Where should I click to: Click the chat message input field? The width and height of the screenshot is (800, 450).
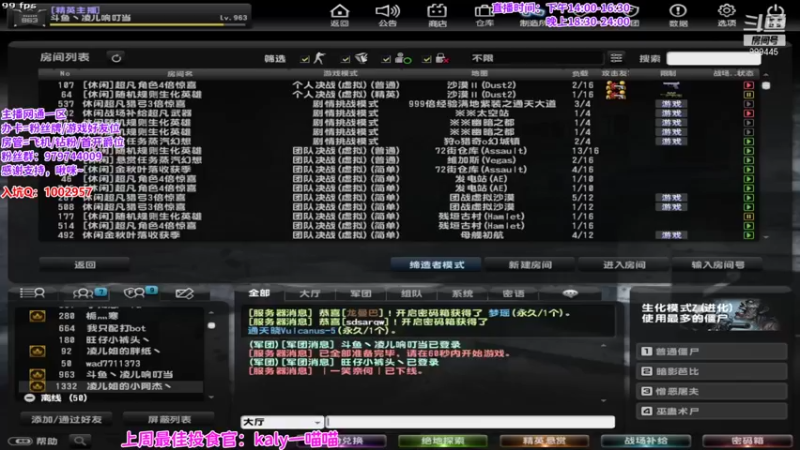(x=470, y=422)
